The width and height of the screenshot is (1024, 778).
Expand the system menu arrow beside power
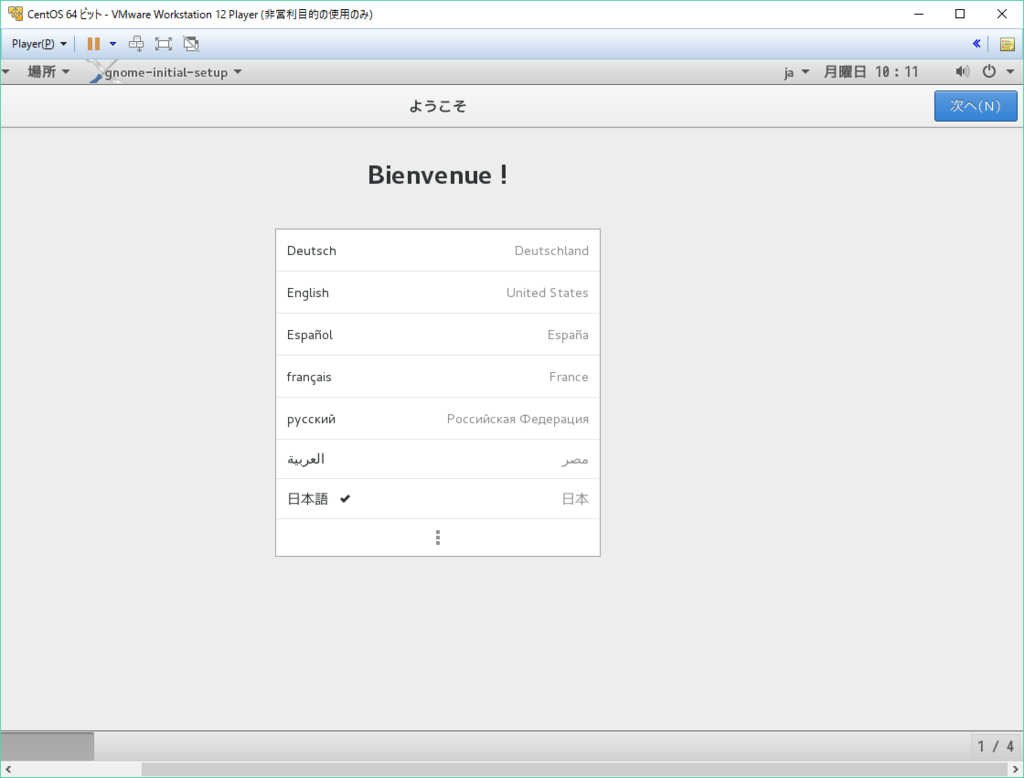coord(1010,72)
